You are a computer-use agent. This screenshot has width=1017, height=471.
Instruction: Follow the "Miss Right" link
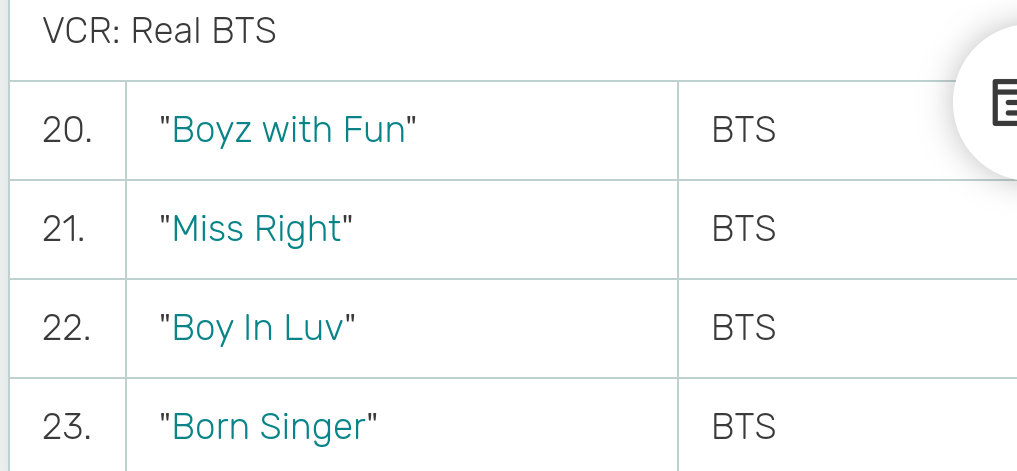tap(257, 229)
